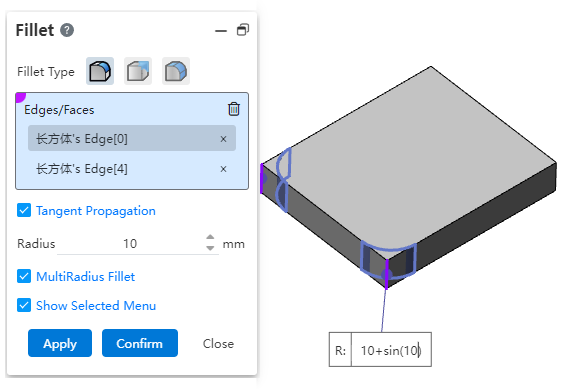This screenshot has width=564, height=389.
Task: Uncheck Show Selected Menu option
Action: 24,305
